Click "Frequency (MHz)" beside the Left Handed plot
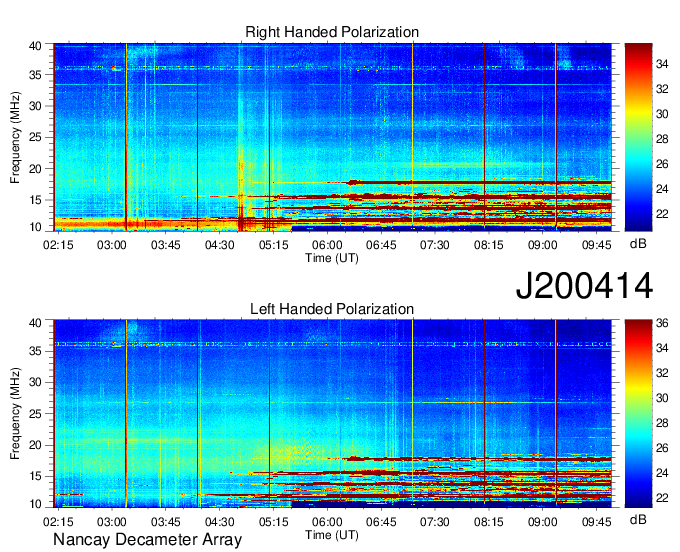This screenshot has height=552, width=680. tap(15, 414)
